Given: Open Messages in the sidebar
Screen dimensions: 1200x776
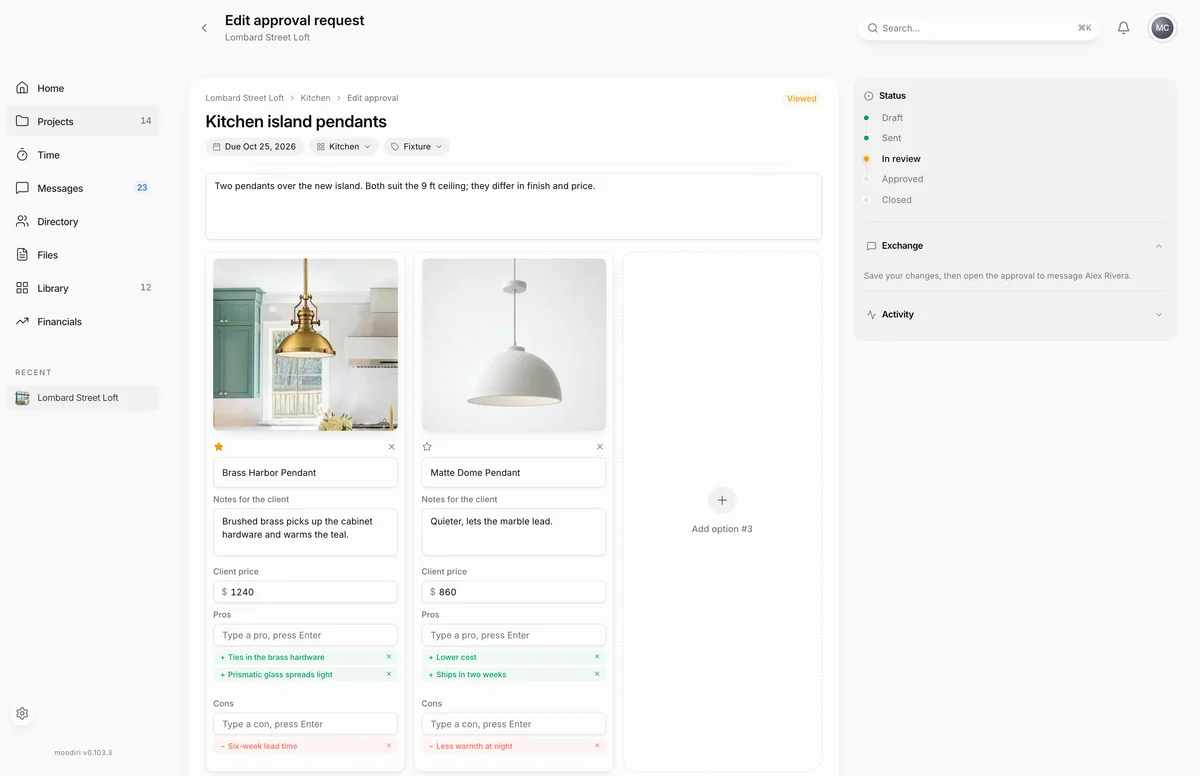Looking at the screenshot, I should click(83, 188).
